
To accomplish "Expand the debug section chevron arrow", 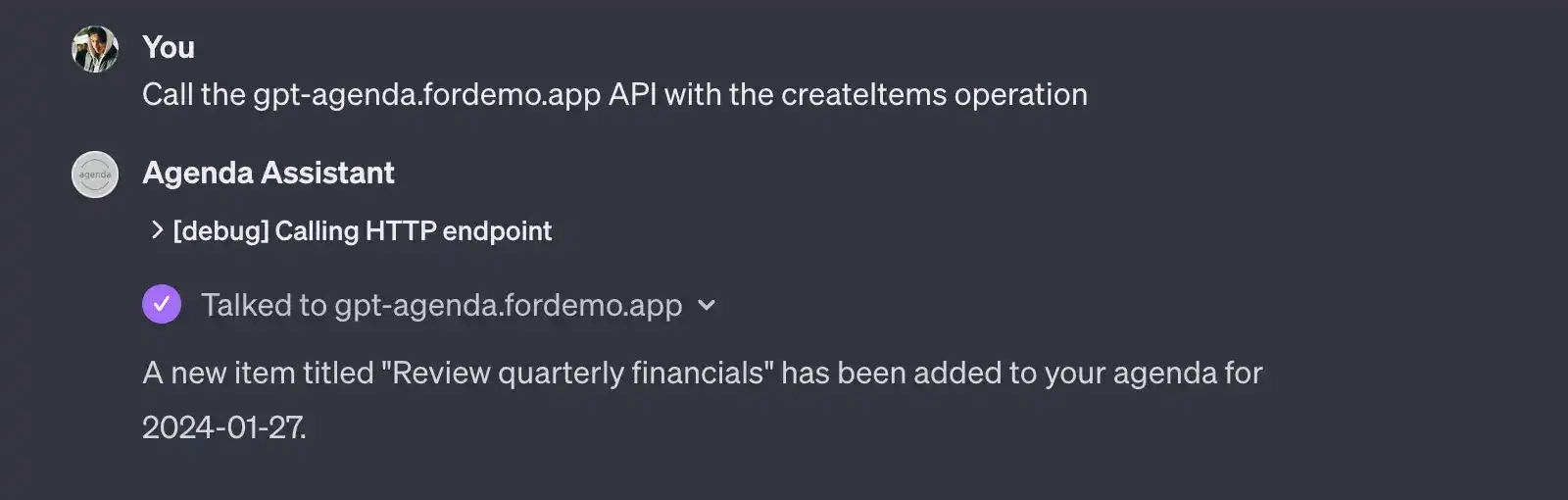I will coord(156,230).
